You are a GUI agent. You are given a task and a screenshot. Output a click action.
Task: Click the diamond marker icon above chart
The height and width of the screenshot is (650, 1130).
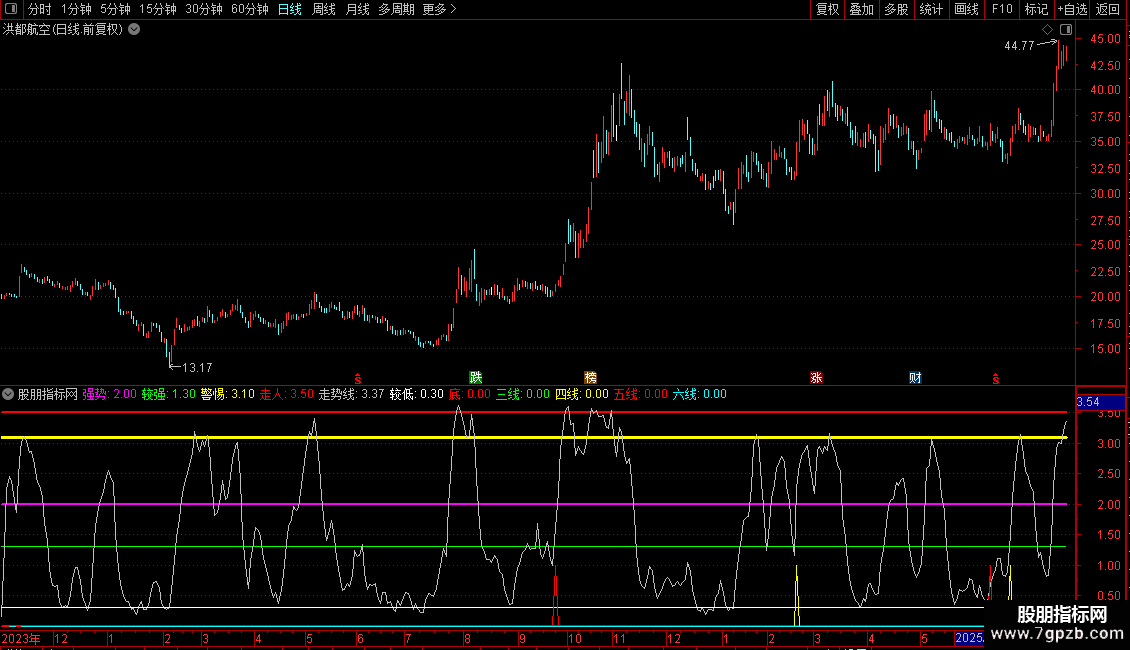[1048, 30]
